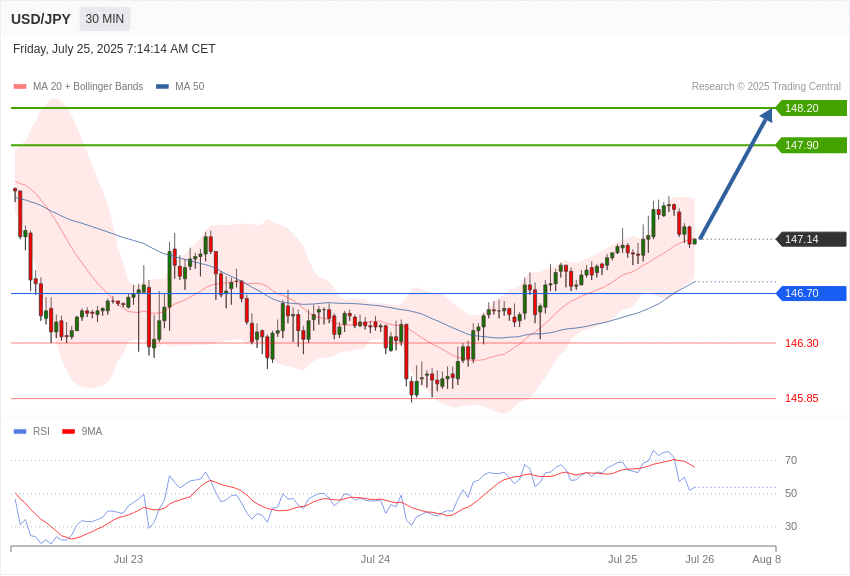
Task: Click the 30 MIN timeframe badge
Action: coord(105,19)
